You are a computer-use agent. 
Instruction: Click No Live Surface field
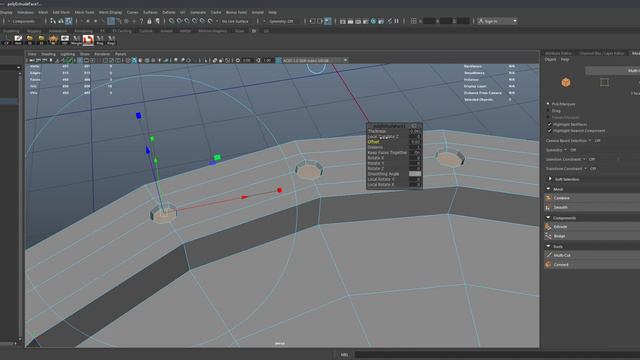tap(235, 21)
